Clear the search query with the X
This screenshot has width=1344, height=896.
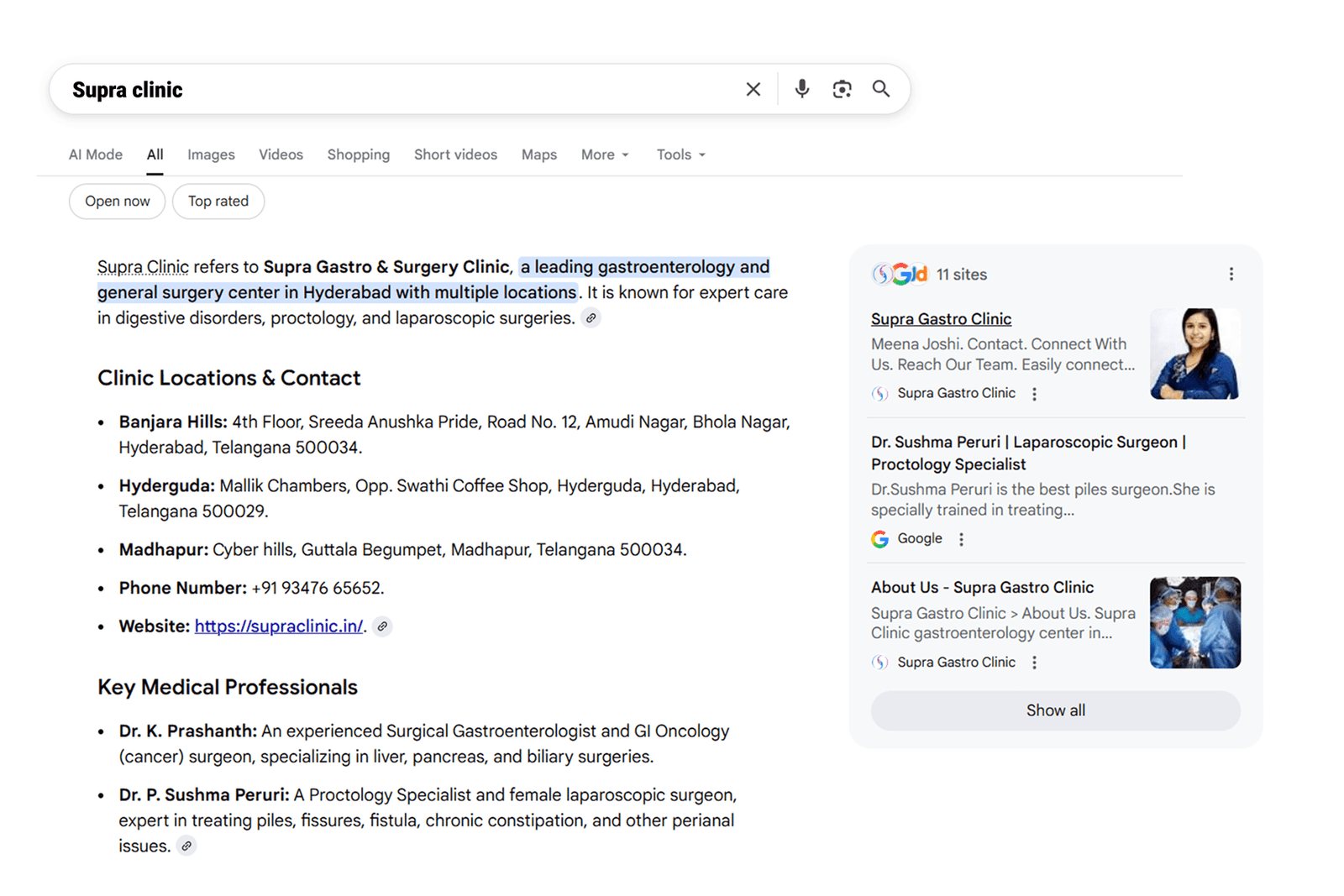[x=753, y=88]
